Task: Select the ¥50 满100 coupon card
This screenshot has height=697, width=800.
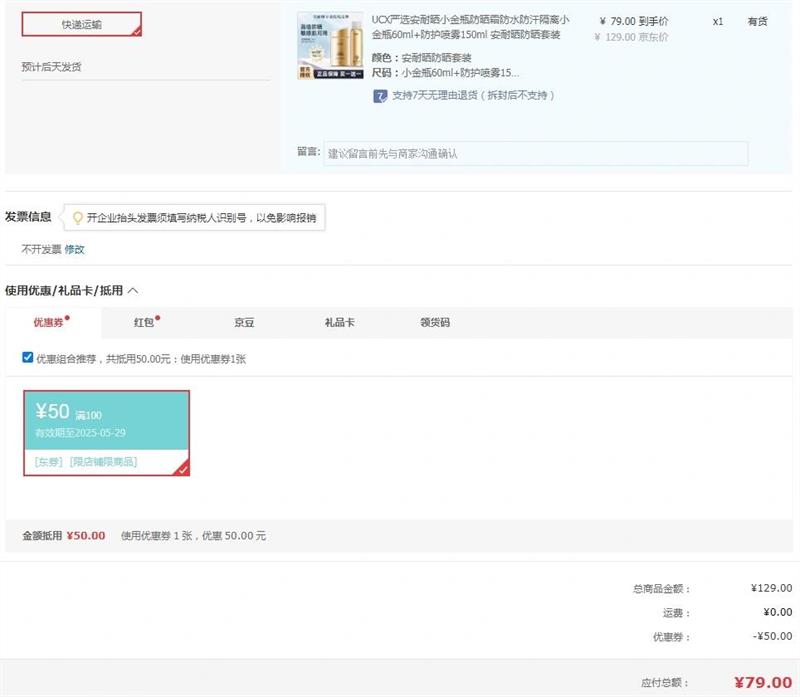Action: point(106,420)
